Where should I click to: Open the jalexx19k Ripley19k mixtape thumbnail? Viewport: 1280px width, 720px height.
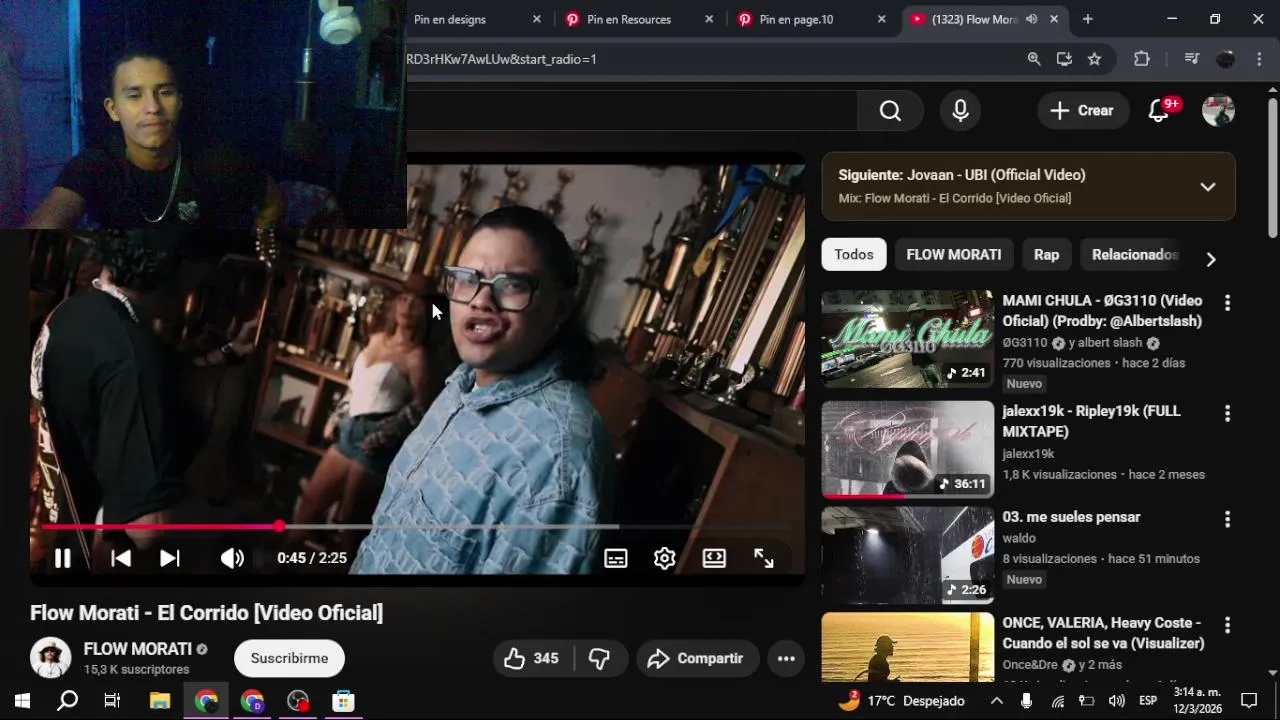coord(908,450)
